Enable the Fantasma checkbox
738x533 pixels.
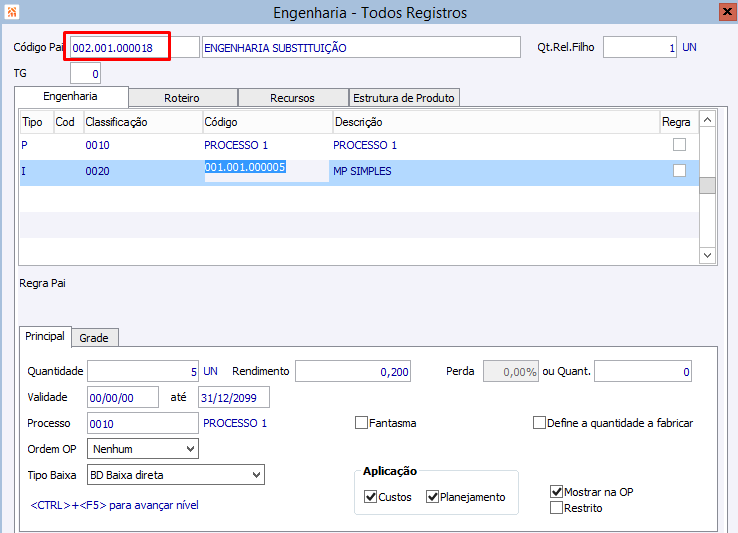pyautogui.click(x=362, y=423)
